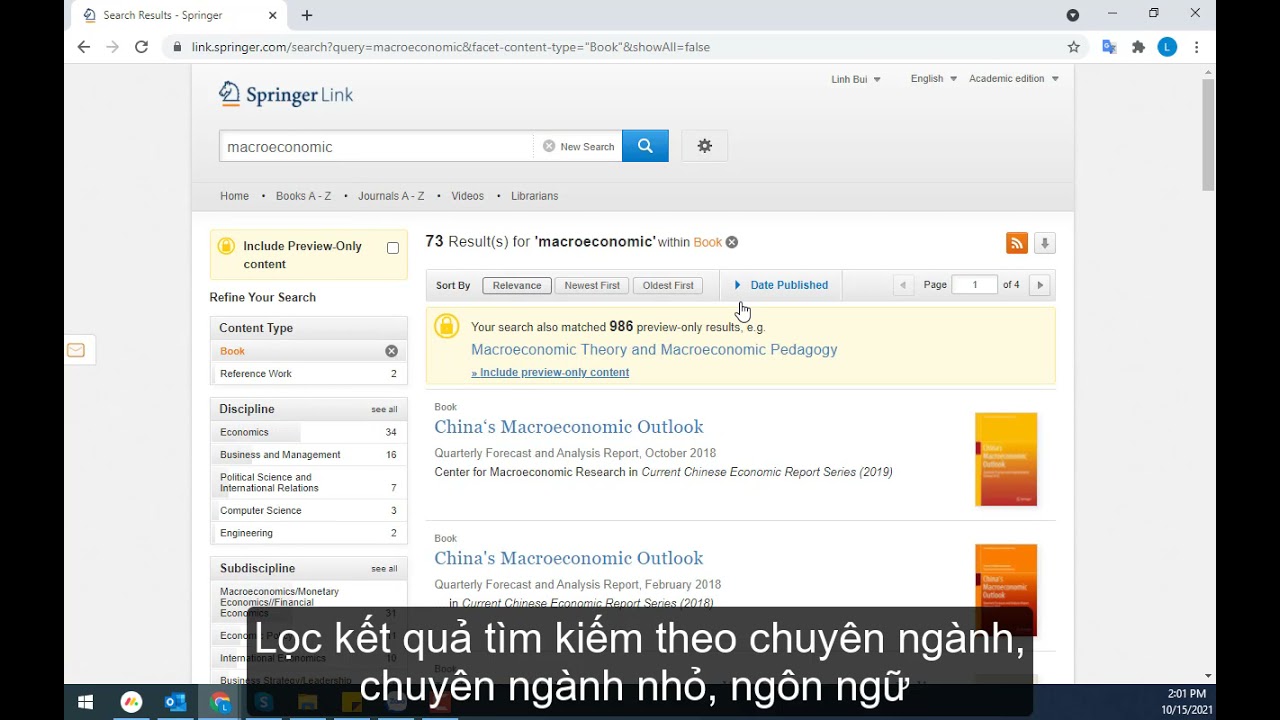Open the Windows Start menu
Viewport: 1280px width, 720px height.
(86, 702)
